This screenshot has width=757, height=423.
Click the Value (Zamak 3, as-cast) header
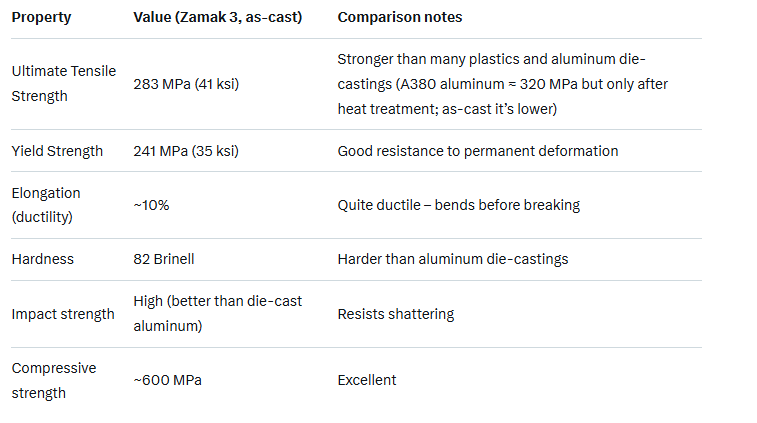point(218,18)
